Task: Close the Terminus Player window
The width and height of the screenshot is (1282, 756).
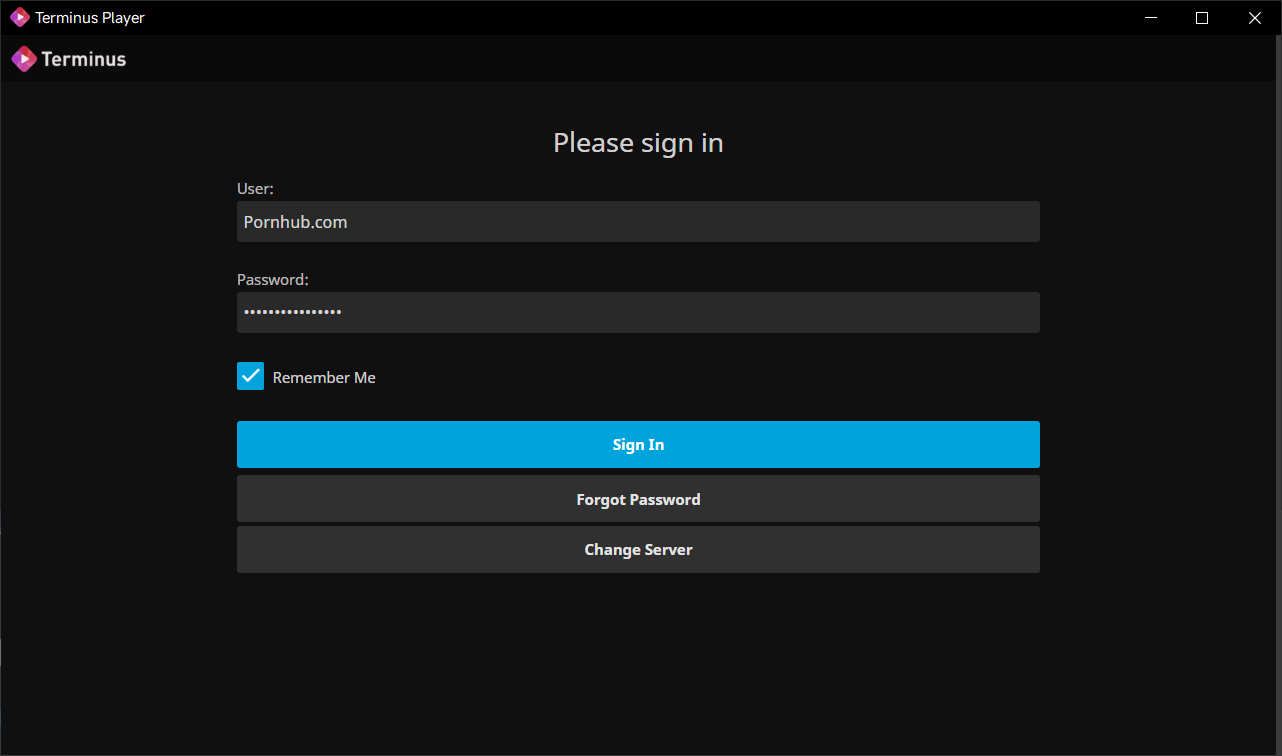Action: tap(1254, 17)
